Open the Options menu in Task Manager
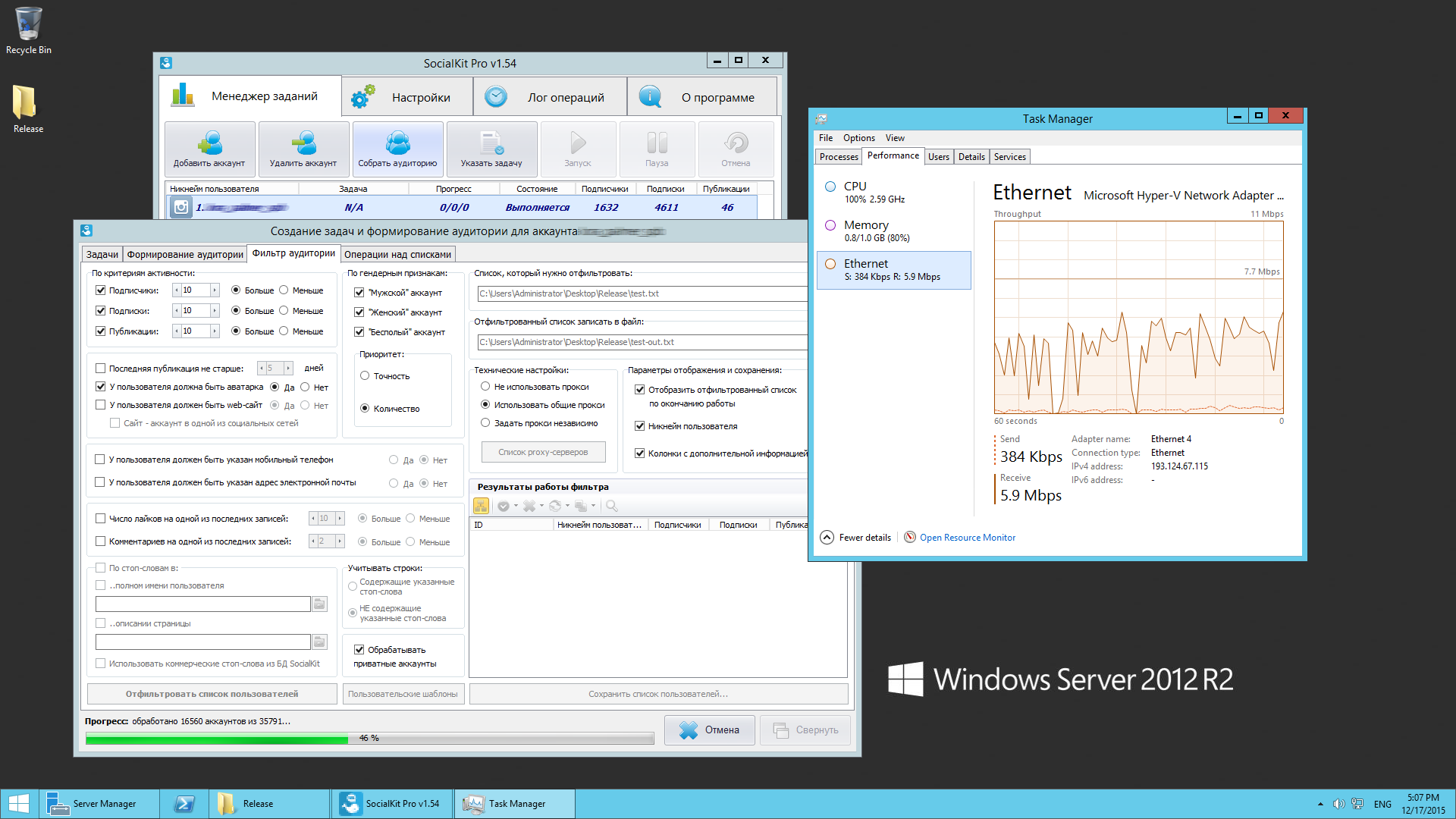 [x=858, y=138]
